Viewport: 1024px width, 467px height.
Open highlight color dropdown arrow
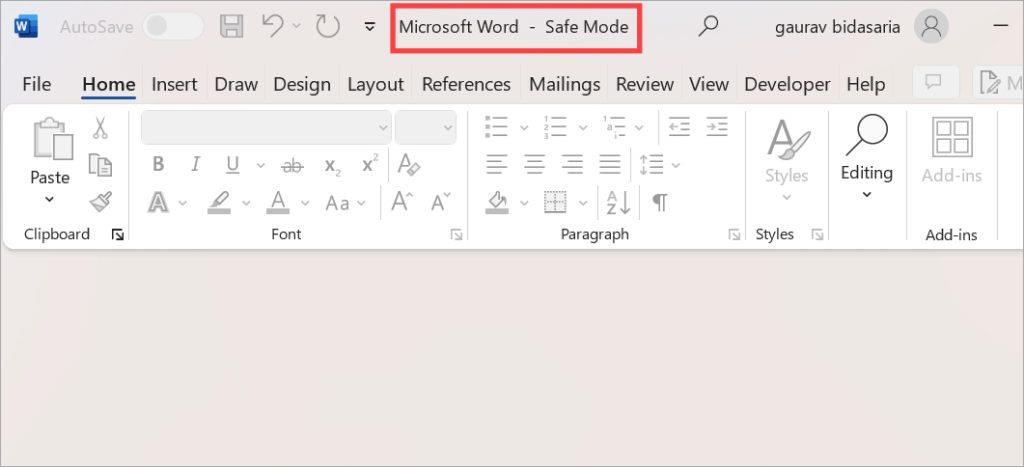[x=246, y=203]
